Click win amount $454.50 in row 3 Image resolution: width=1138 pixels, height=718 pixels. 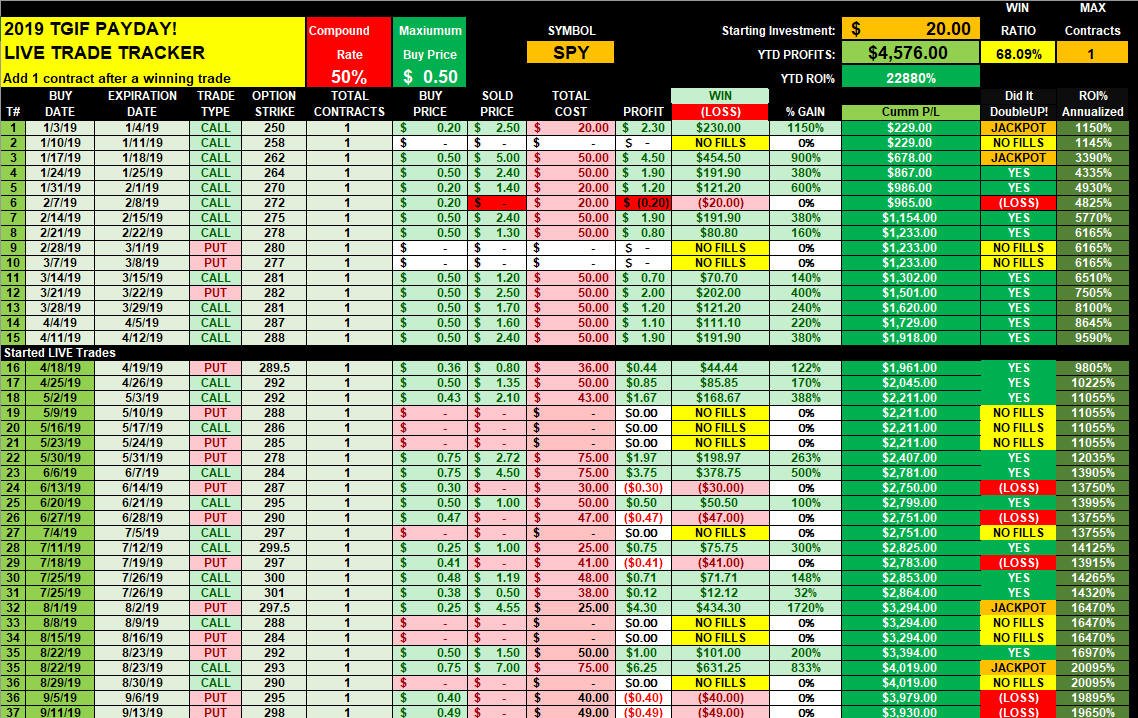(720, 158)
